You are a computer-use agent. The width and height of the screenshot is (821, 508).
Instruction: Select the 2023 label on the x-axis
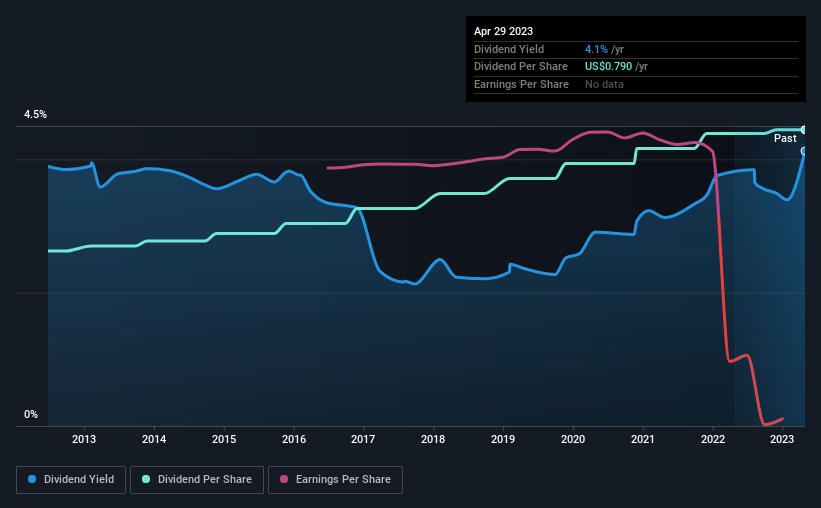point(782,439)
